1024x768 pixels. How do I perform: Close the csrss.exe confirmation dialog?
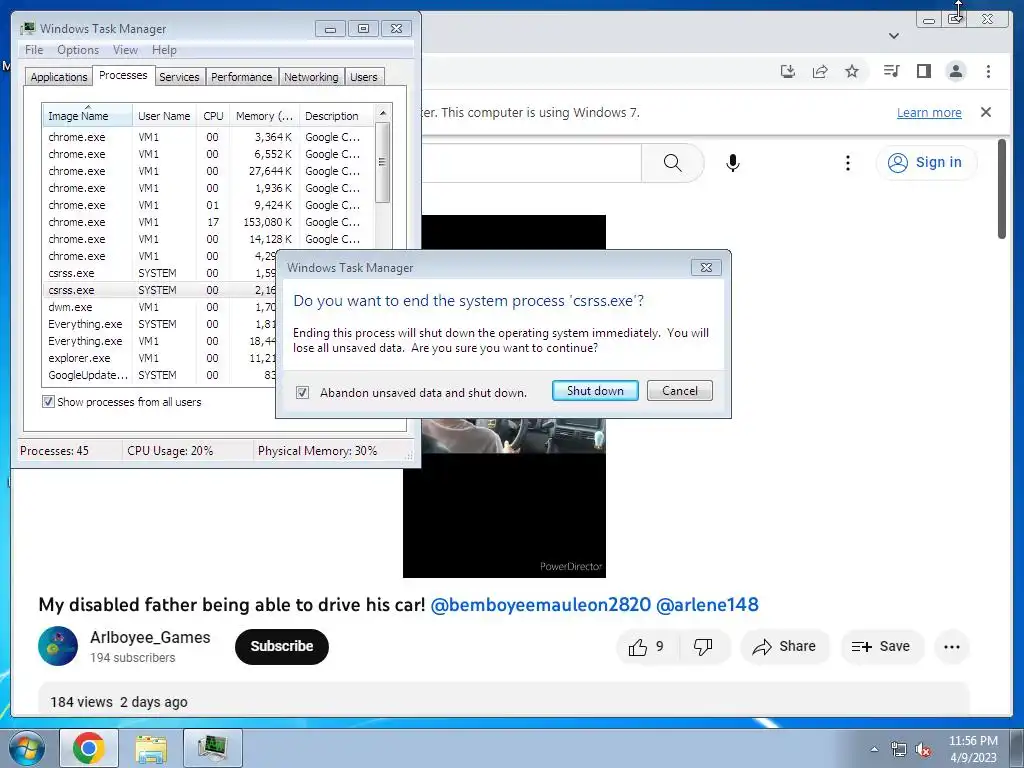point(706,267)
